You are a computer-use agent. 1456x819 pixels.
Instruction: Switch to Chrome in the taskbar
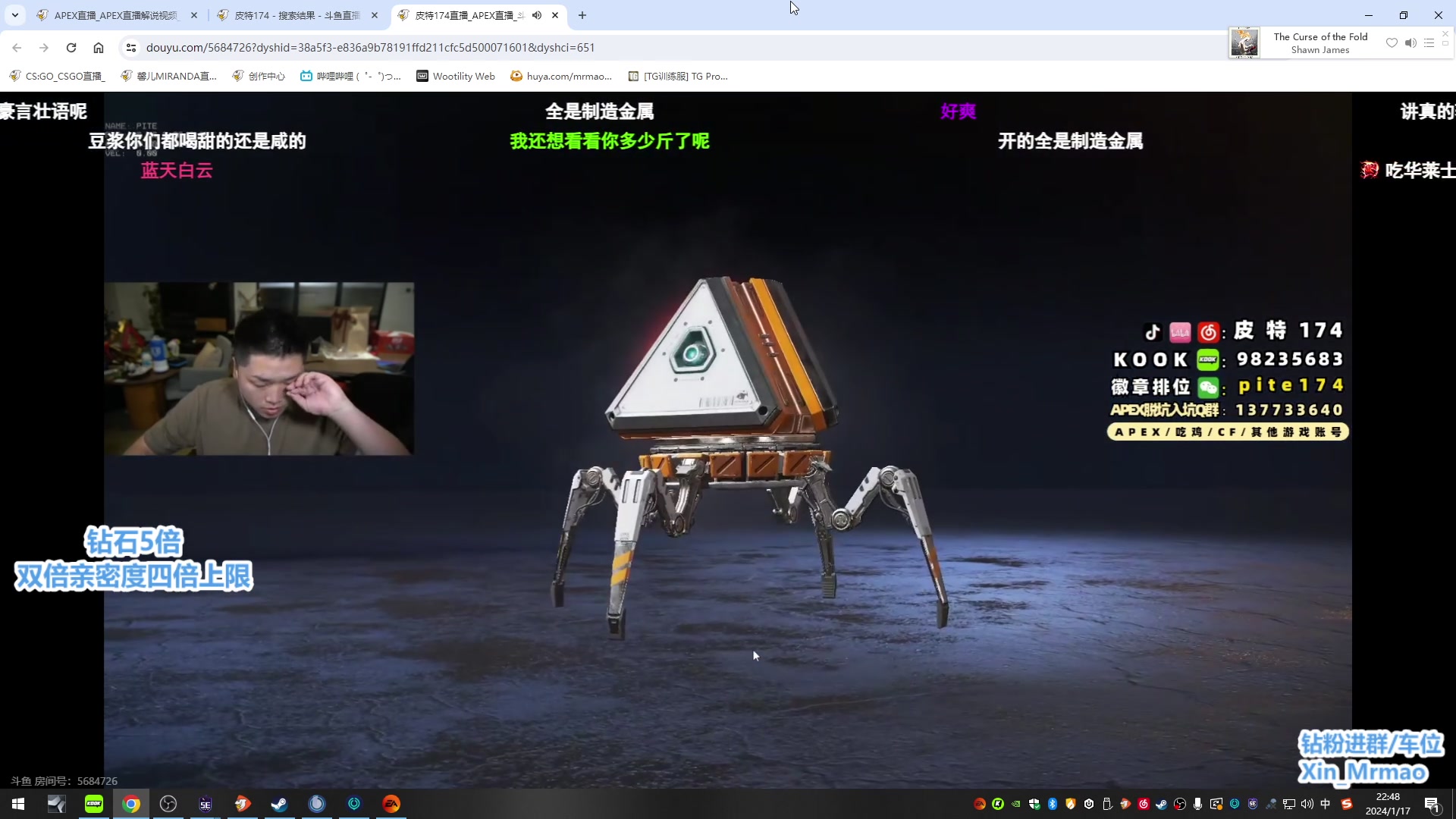coord(131,804)
